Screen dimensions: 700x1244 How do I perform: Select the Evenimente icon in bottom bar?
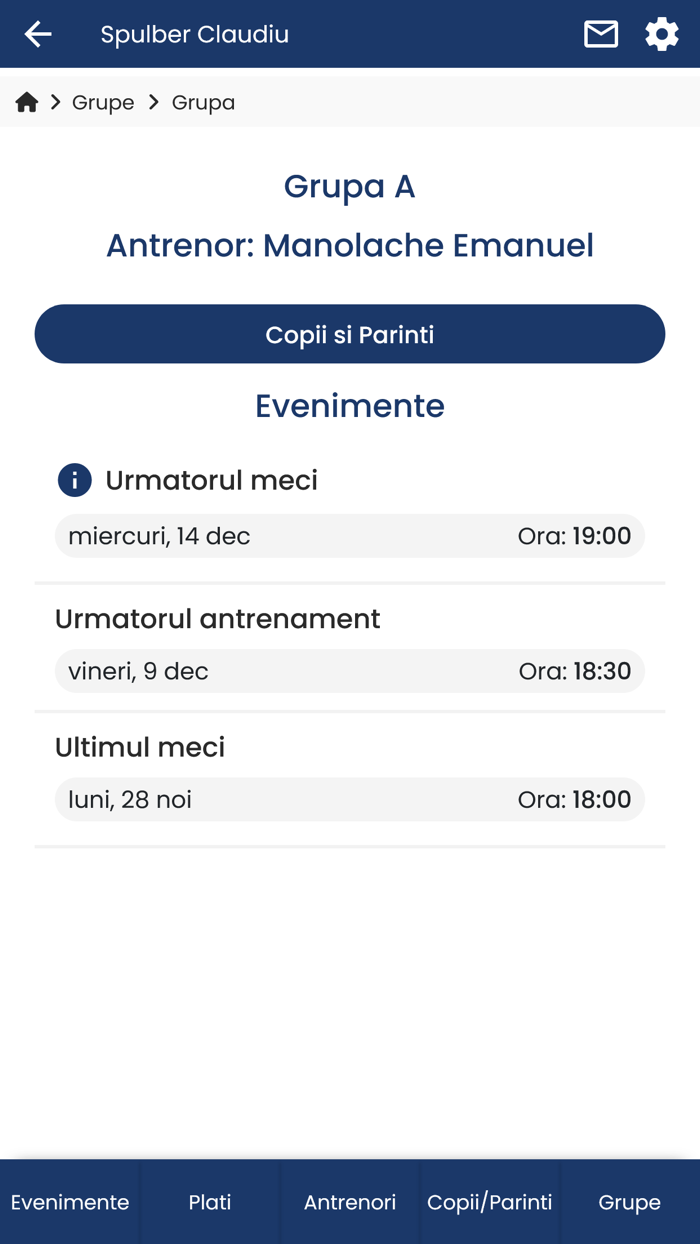coord(69,1203)
